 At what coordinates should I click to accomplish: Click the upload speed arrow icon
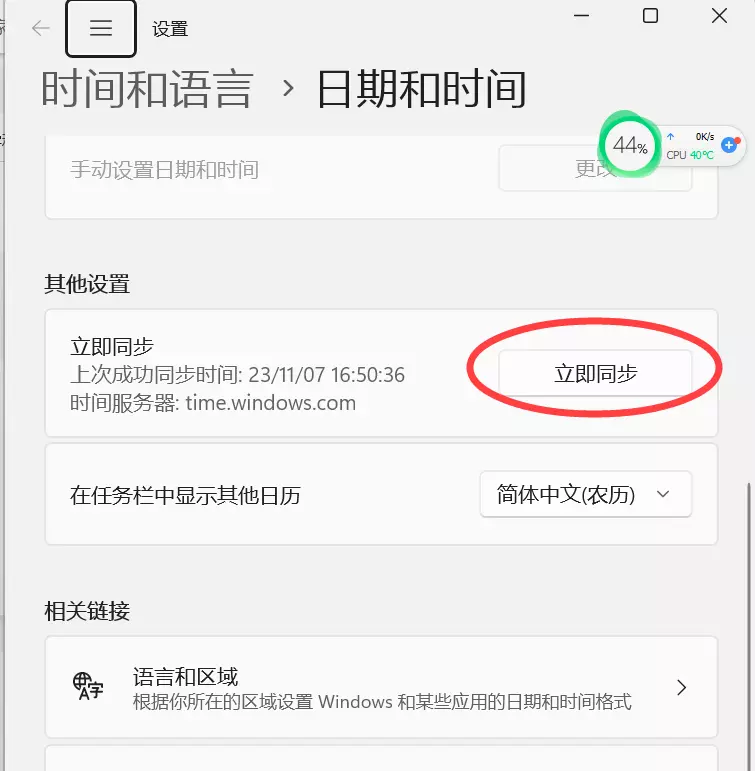(670, 137)
